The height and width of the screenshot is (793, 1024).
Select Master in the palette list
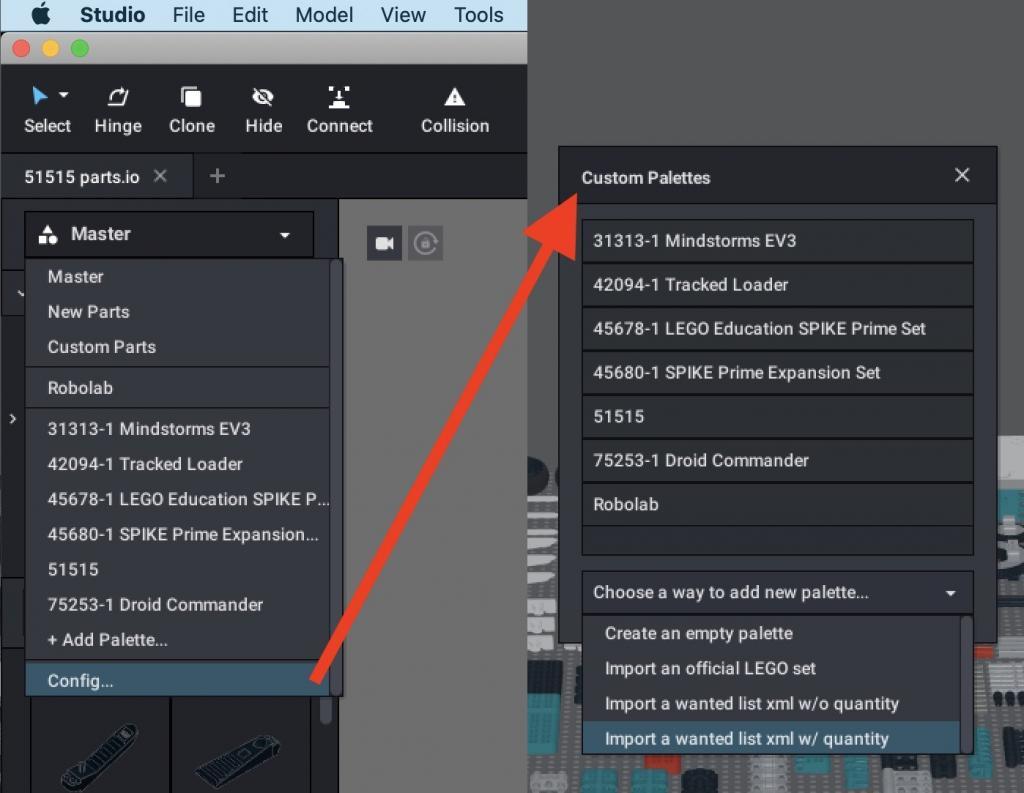pyautogui.click(x=177, y=276)
